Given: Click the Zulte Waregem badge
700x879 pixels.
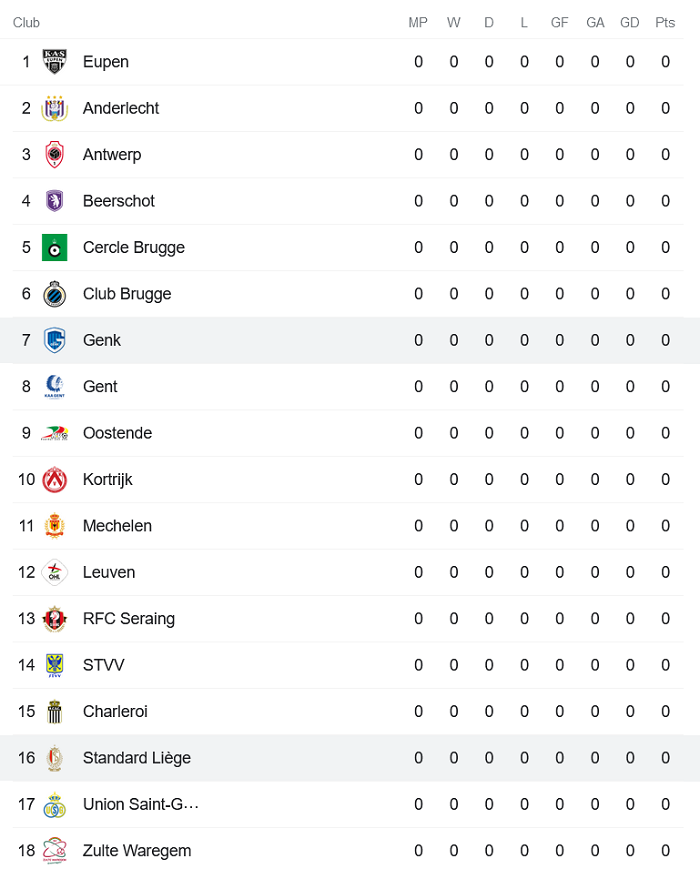Looking at the screenshot, I should (54, 851).
